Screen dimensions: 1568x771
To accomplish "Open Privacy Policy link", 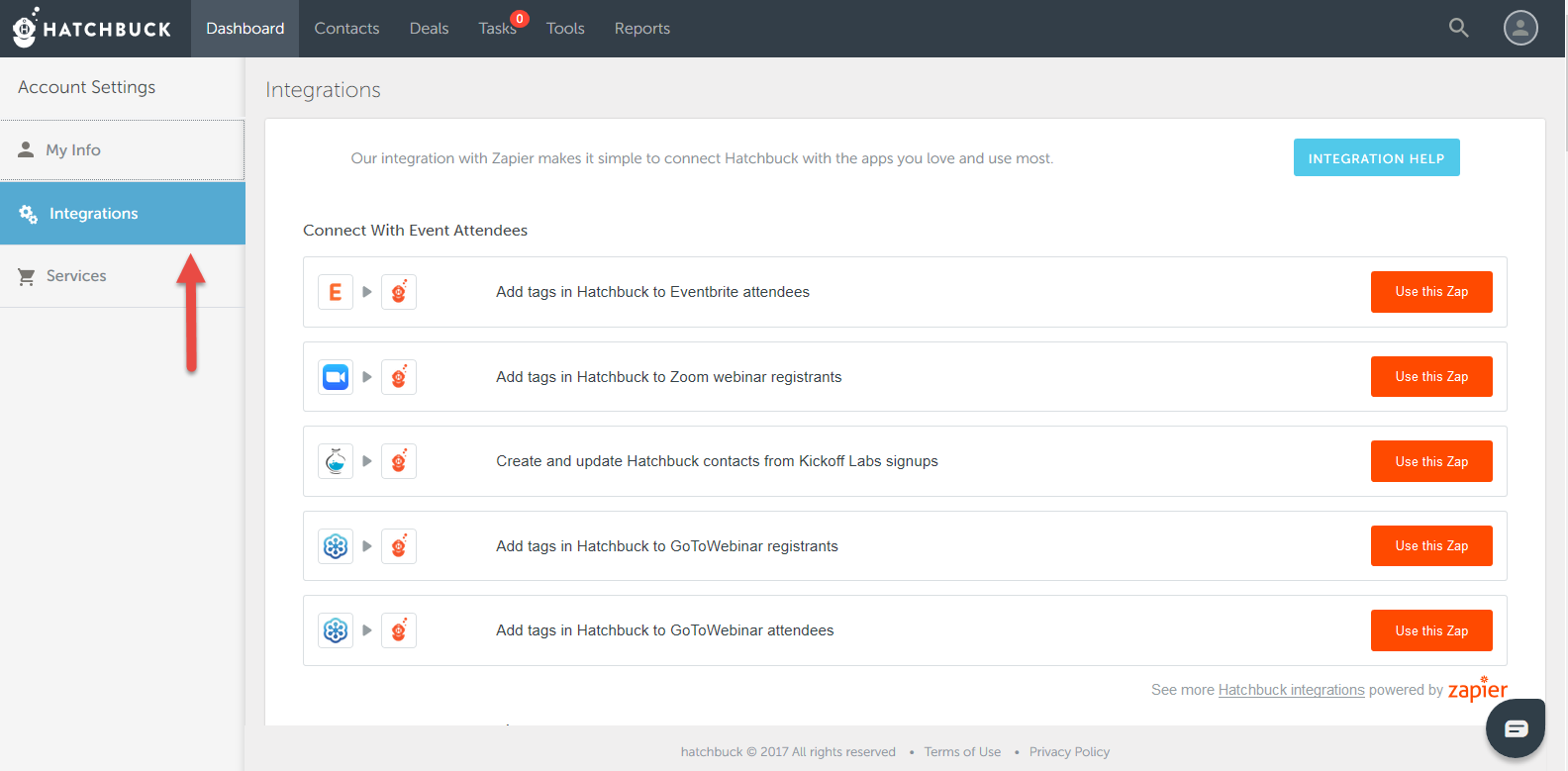I will point(1069,752).
